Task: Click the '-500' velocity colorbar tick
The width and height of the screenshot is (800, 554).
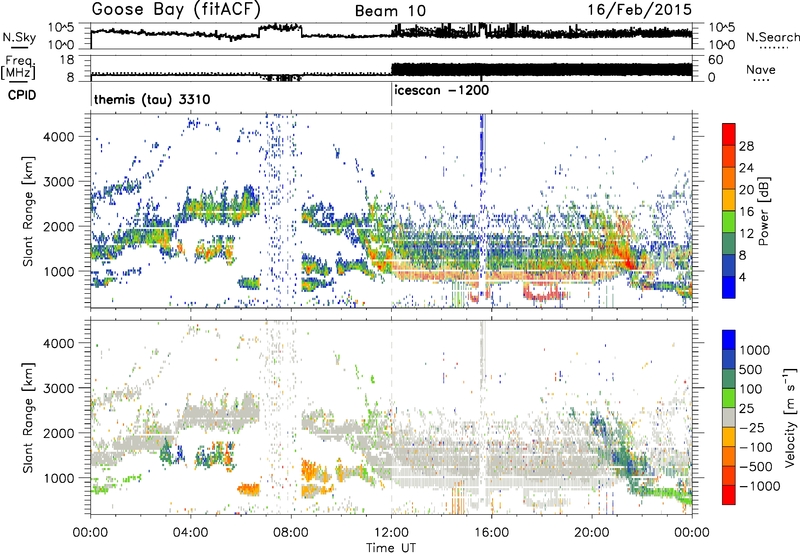Action: (756, 467)
